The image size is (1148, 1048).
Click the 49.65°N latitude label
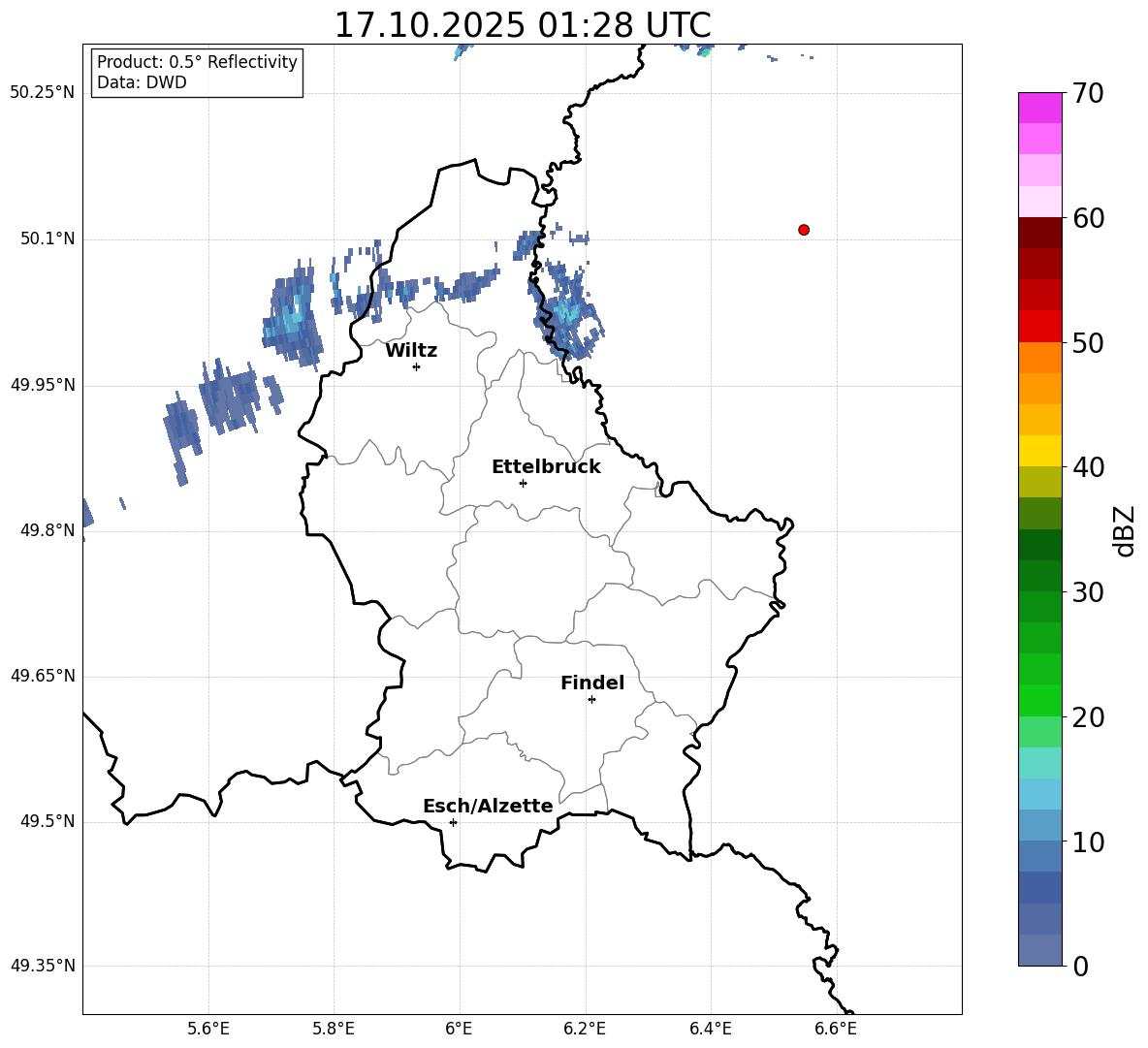tap(43, 676)
